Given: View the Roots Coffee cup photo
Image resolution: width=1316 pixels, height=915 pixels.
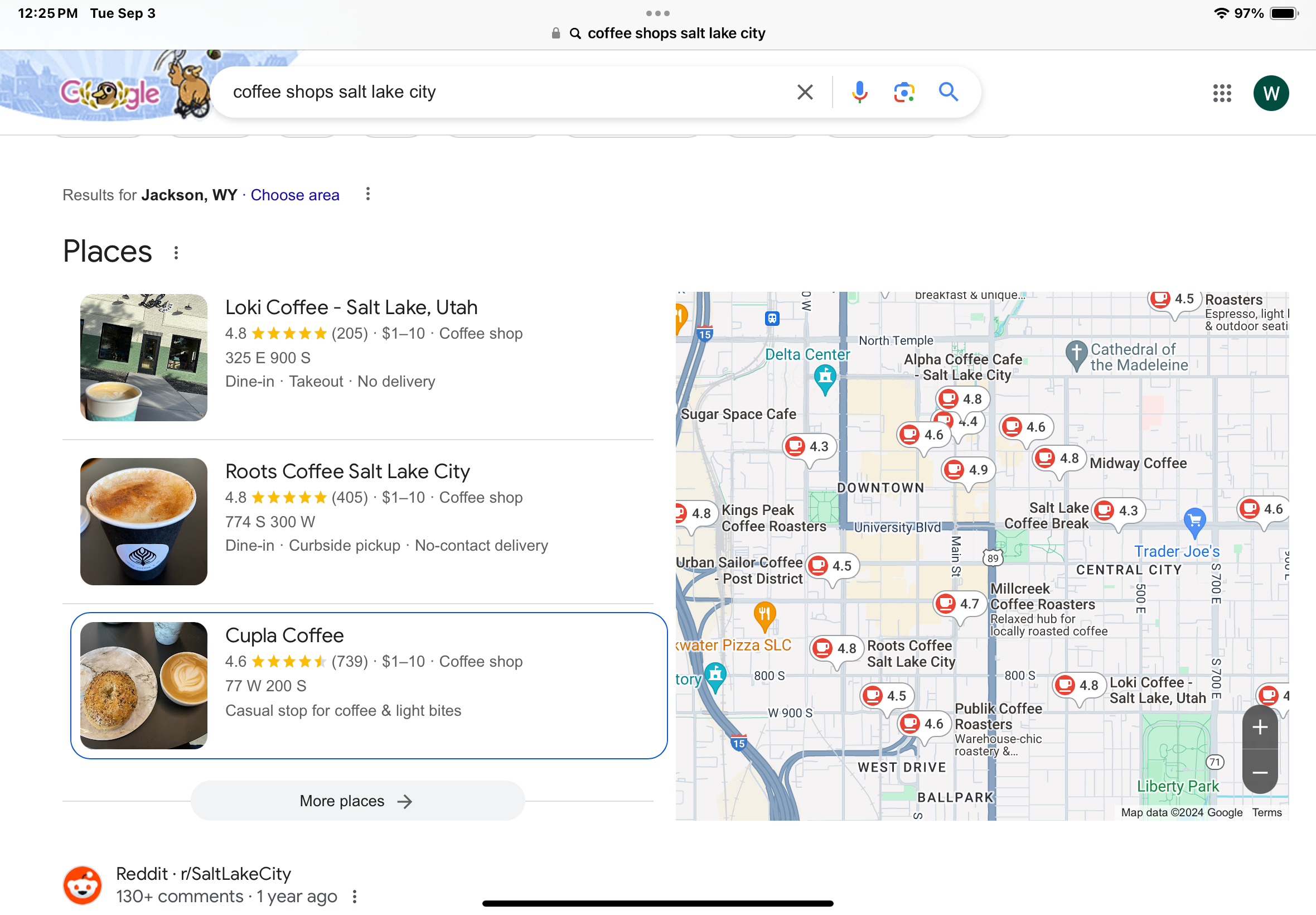Looking at the screenshot, I should (x=144, y=522).
